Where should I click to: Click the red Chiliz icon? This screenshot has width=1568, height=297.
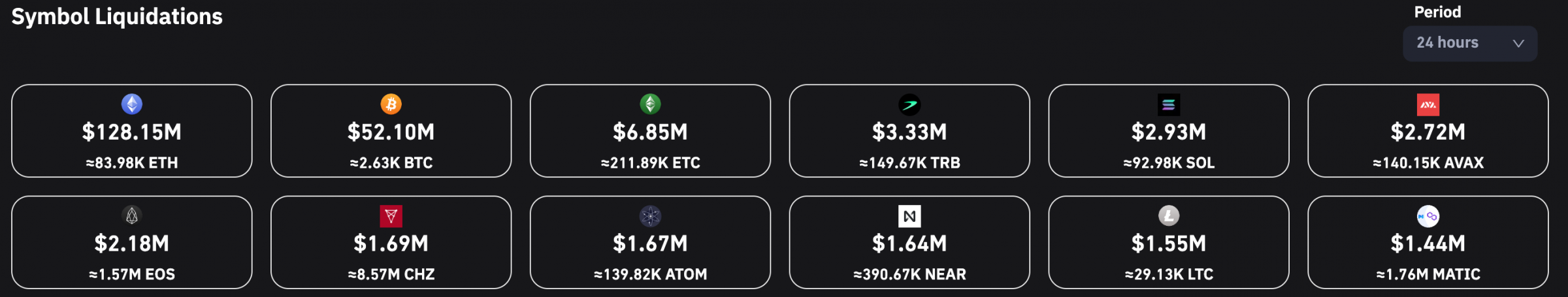[391, 216]
